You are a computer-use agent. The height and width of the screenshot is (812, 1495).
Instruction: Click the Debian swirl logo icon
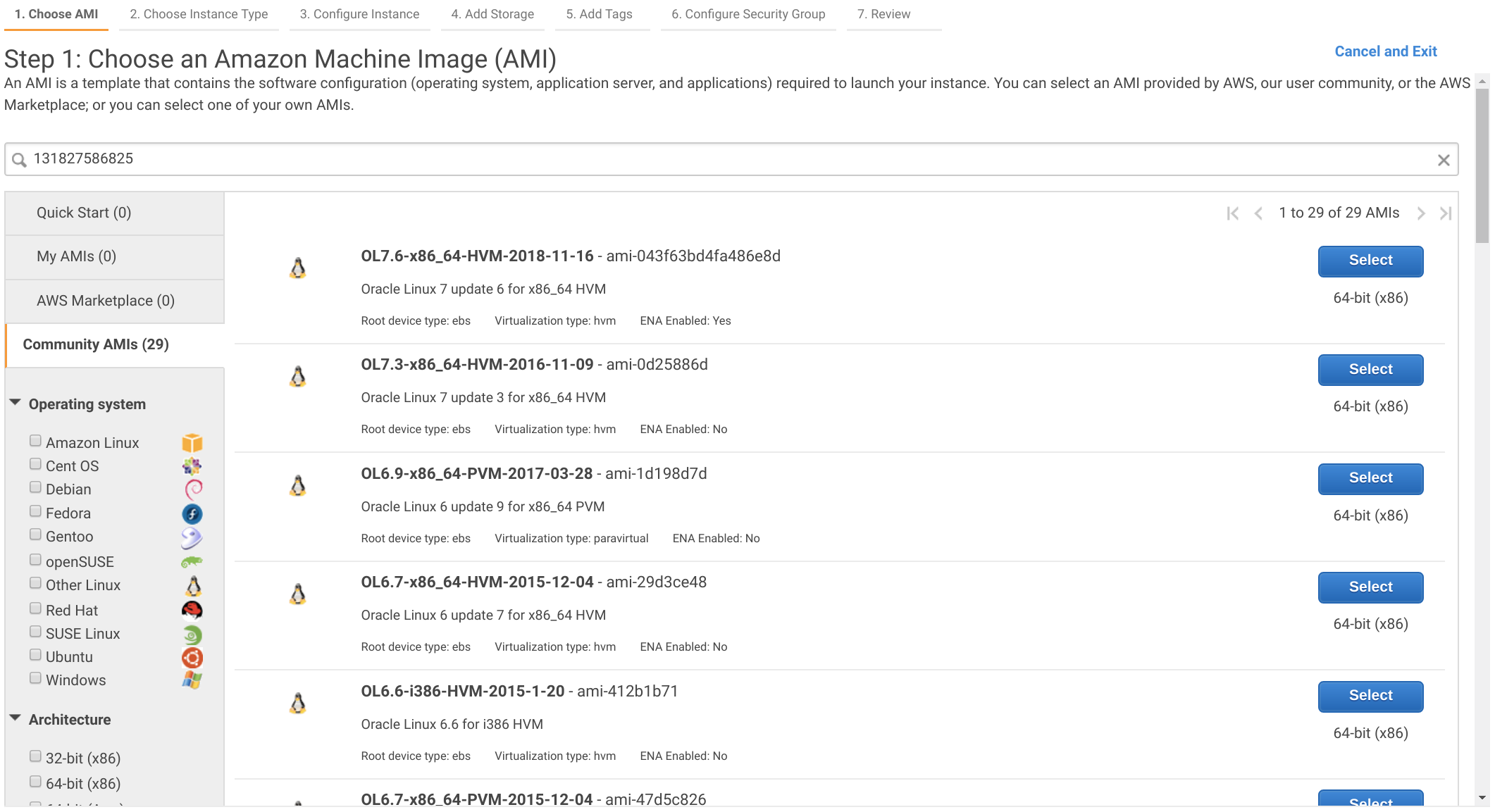point(192,489)
